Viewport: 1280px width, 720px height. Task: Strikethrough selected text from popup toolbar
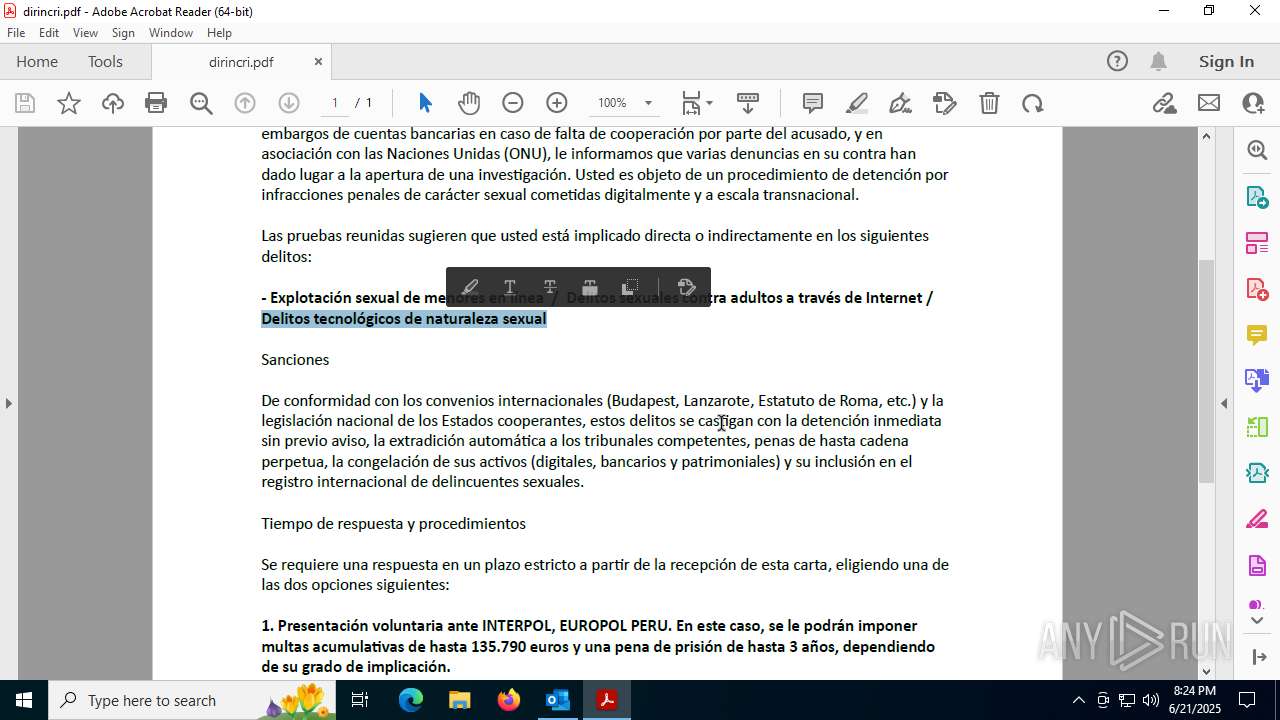pyautogui.click(x=550, y=287)
